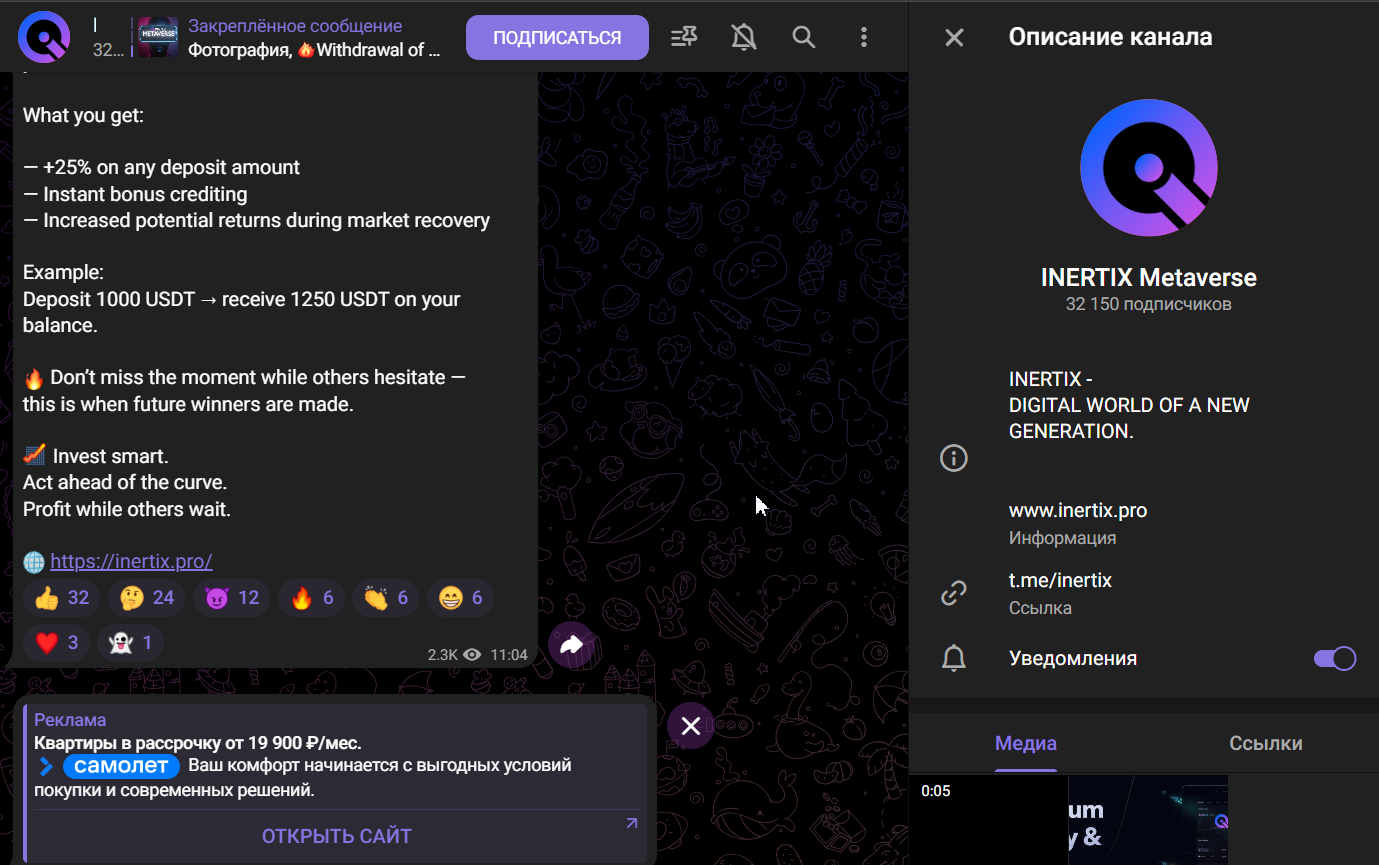
Task: Switch to the Медиа tab
Action: [1026, 743]
